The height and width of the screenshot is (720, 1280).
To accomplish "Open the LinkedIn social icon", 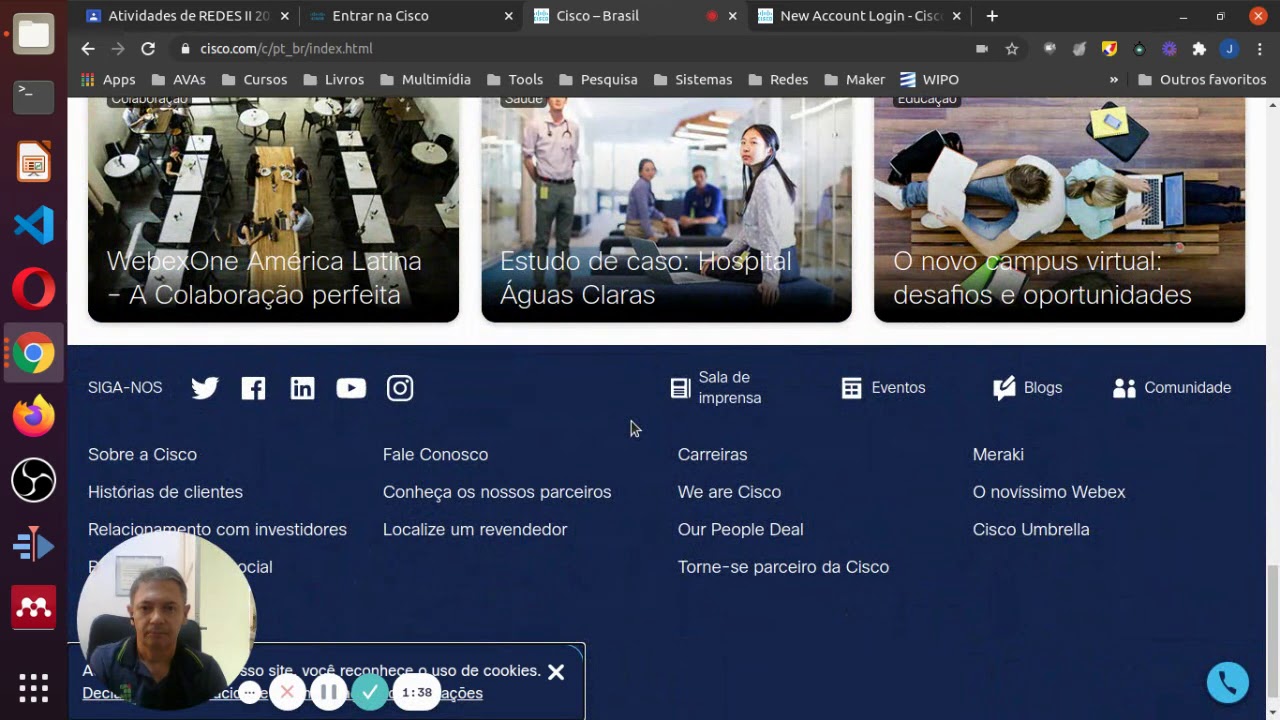I will click(x=302, y=388).
